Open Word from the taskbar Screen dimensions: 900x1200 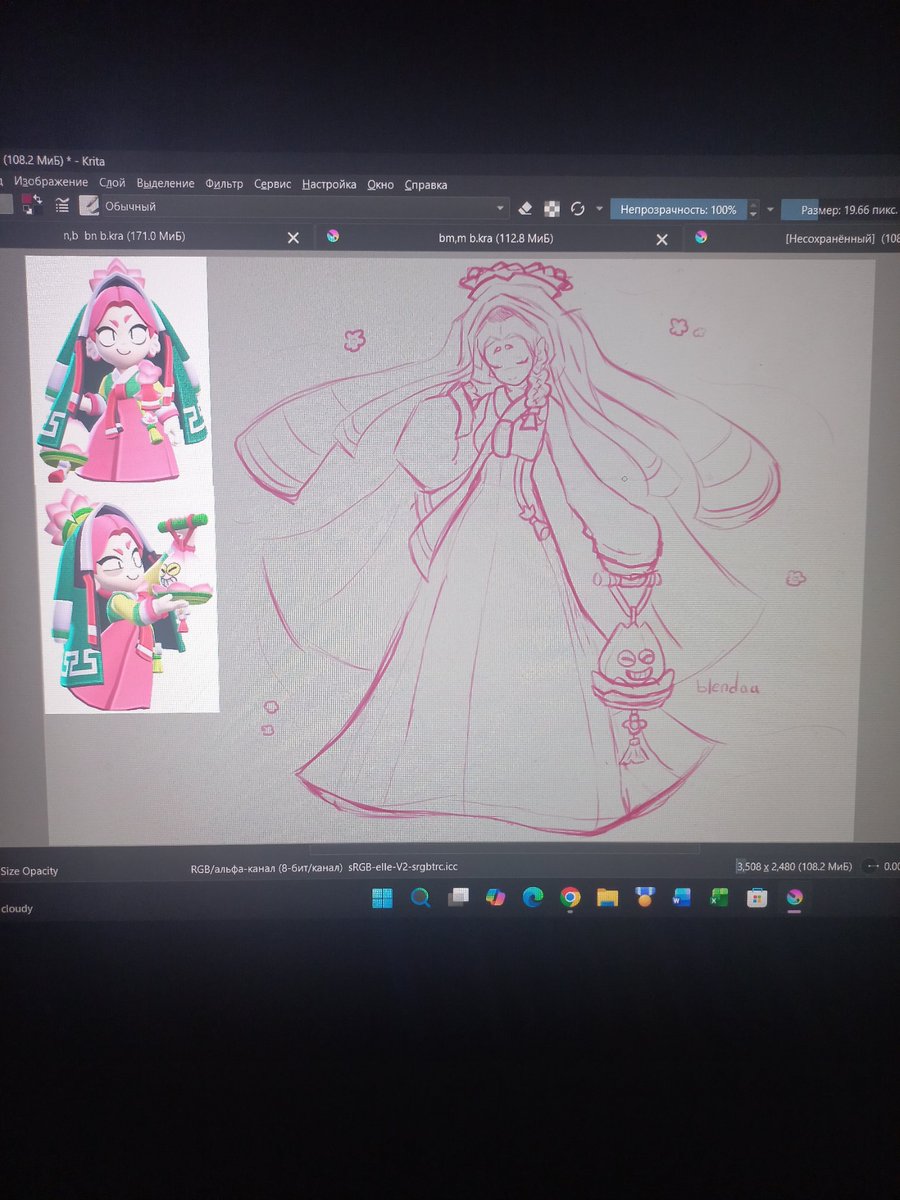point(682,898)
